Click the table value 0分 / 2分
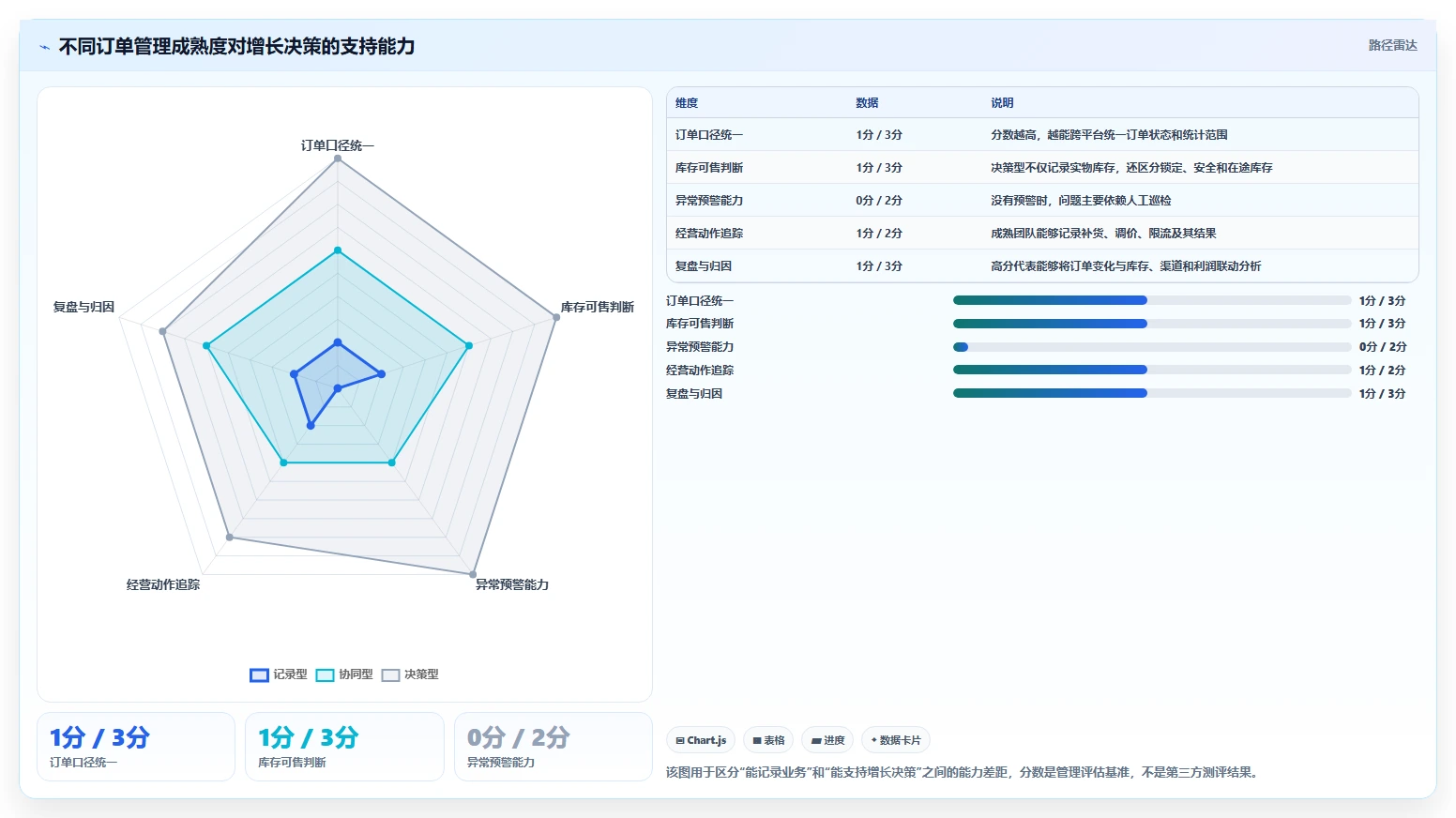The width and height of the screenshot is (1456, 818). coord(879,201)
